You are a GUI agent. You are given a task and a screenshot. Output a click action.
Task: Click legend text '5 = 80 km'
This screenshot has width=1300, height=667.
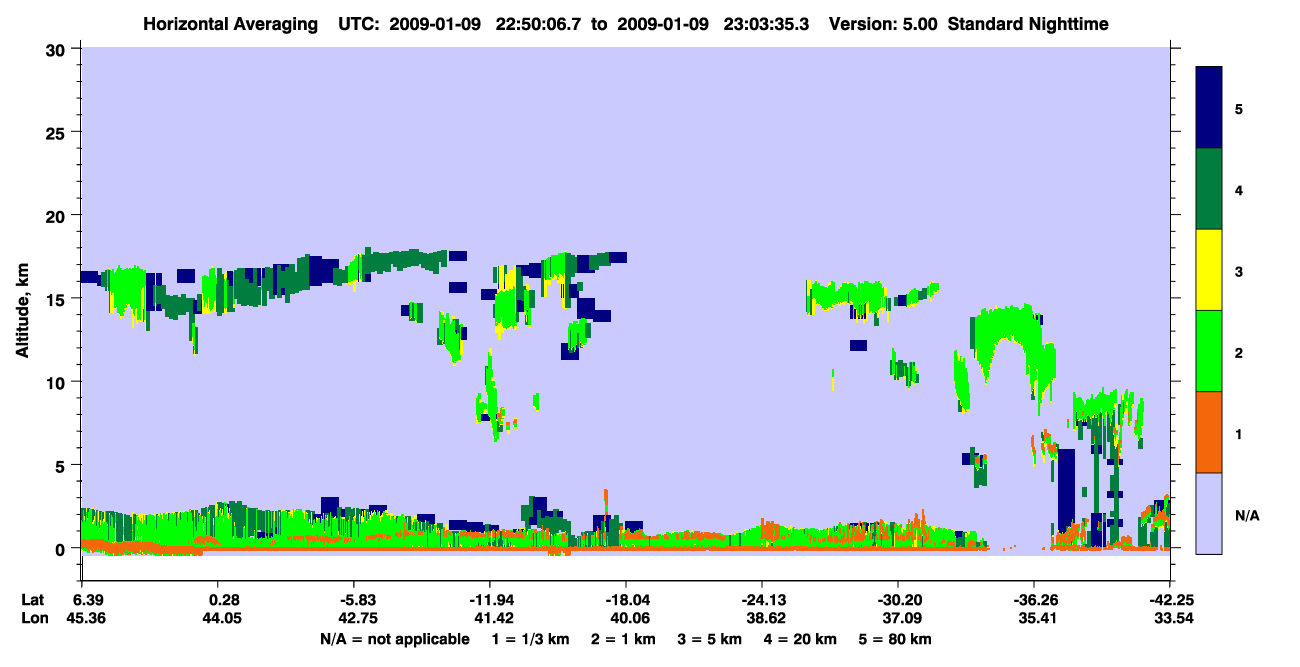coord(896,639)
